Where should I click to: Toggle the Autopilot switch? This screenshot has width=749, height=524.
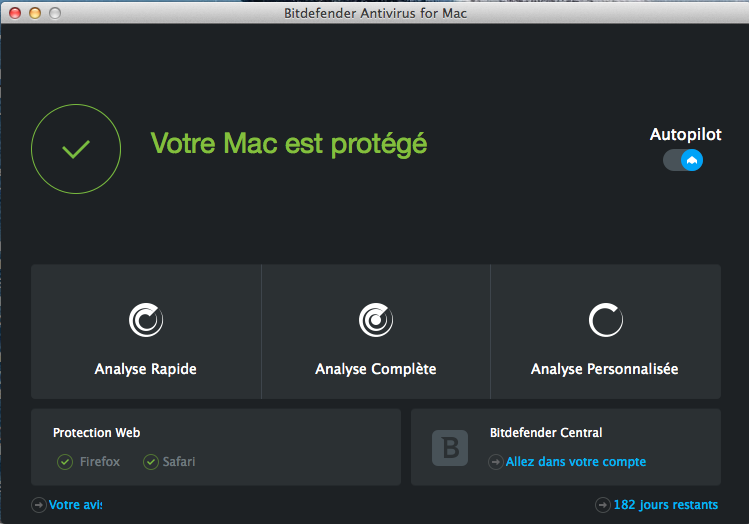[x=683, y=160]
